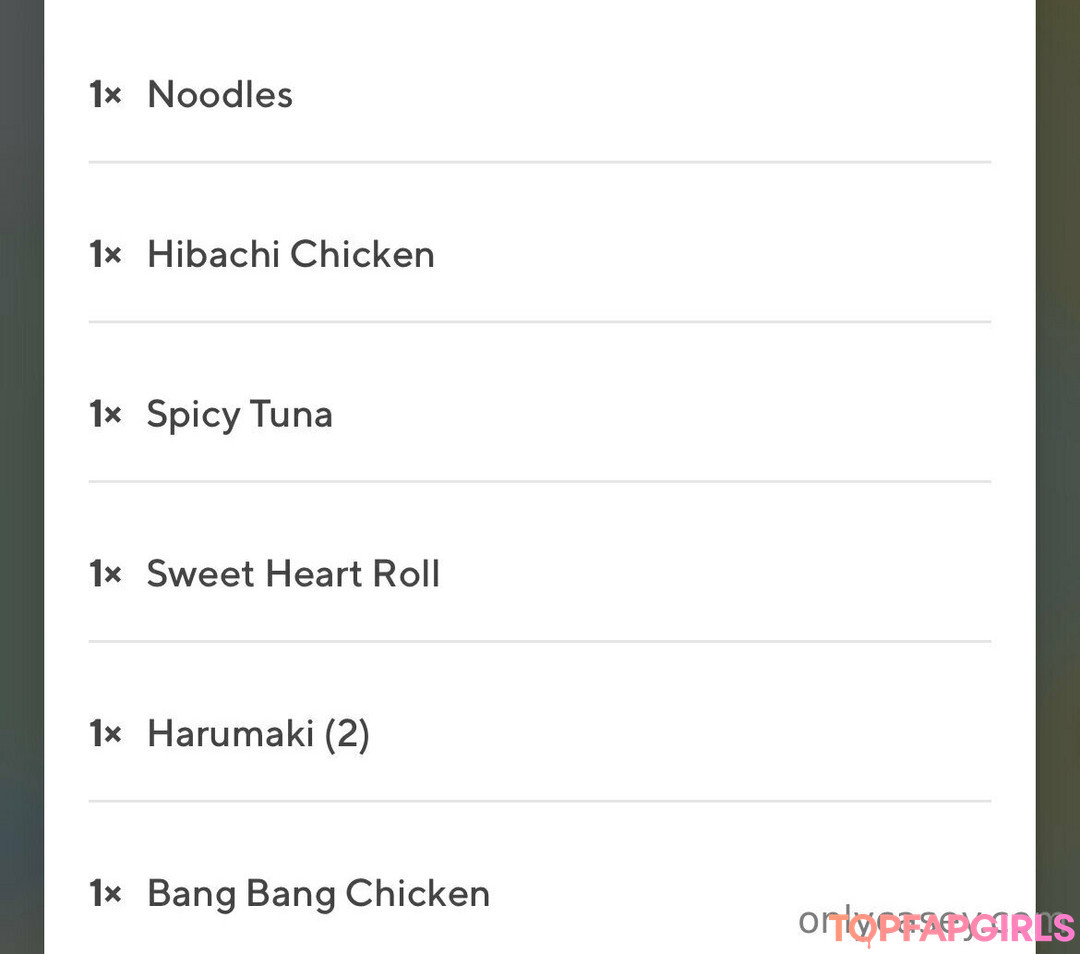1080x954 pixels.
Task: Click the 1× quantity beside Noodles
Action: (x=105, y=95)
